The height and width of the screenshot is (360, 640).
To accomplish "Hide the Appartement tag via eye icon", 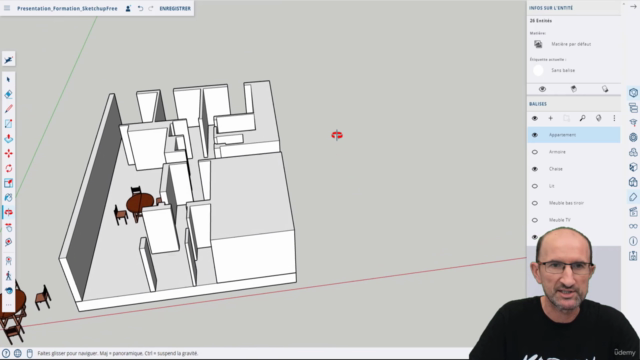I will (535, 135).
